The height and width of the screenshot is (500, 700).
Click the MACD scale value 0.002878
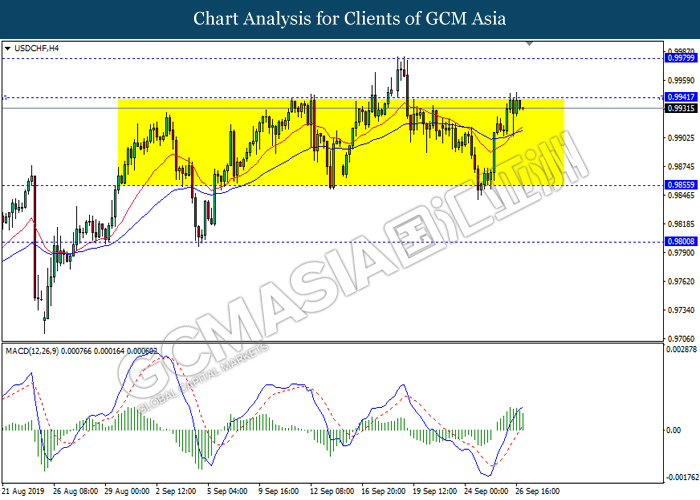click(x=681, y=349)
